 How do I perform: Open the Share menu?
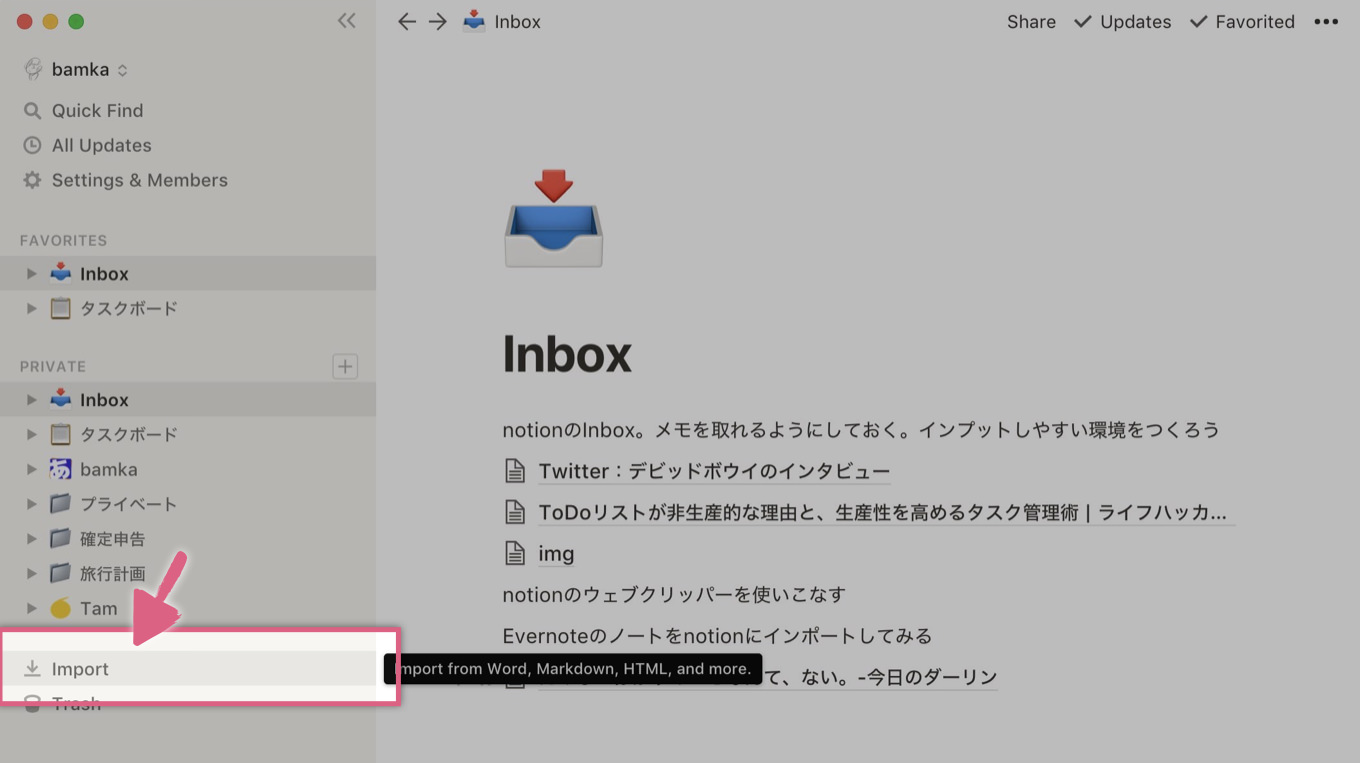click(1031, 22)
